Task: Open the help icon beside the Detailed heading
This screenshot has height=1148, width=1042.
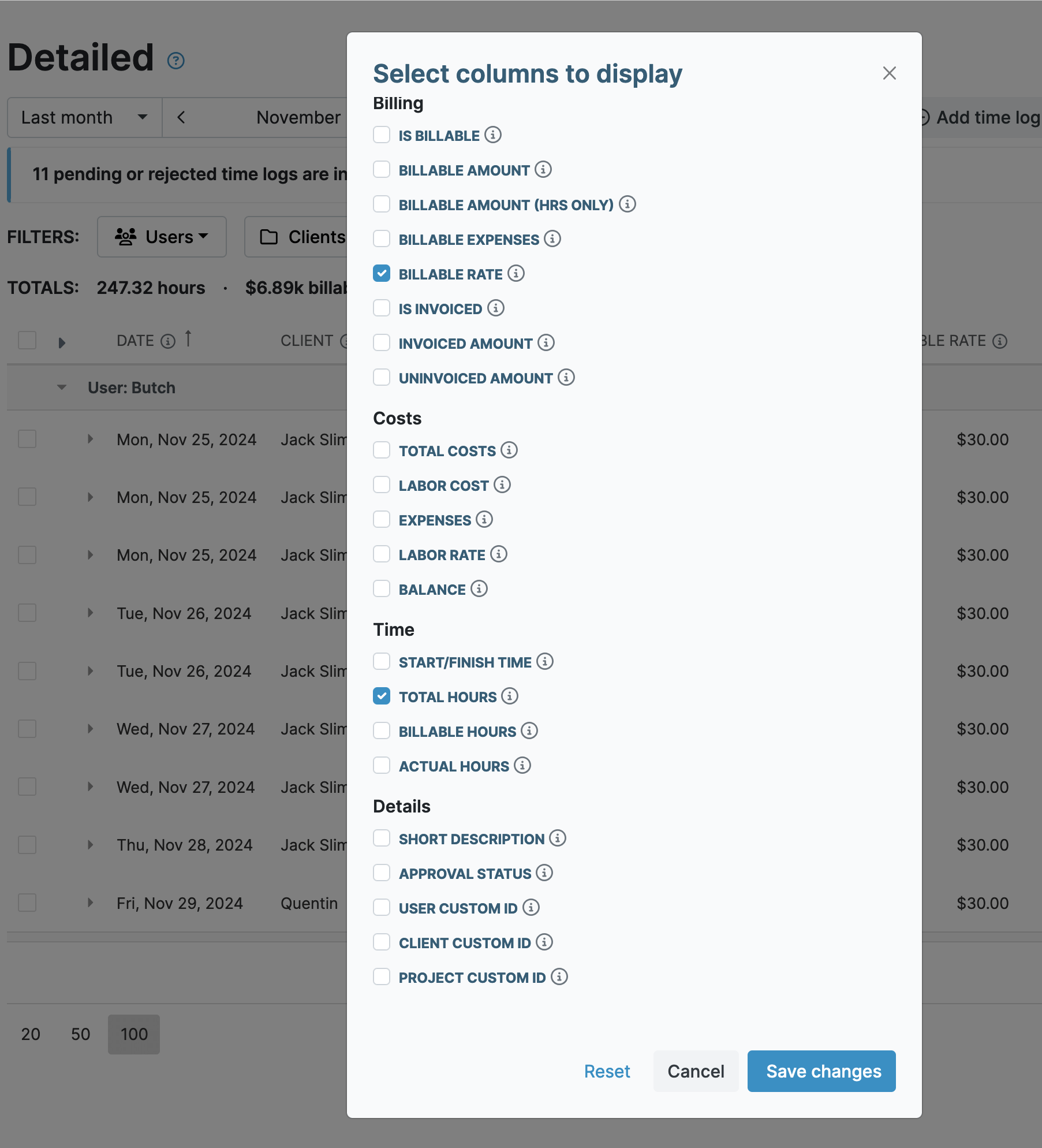Action: pos(175,60)
